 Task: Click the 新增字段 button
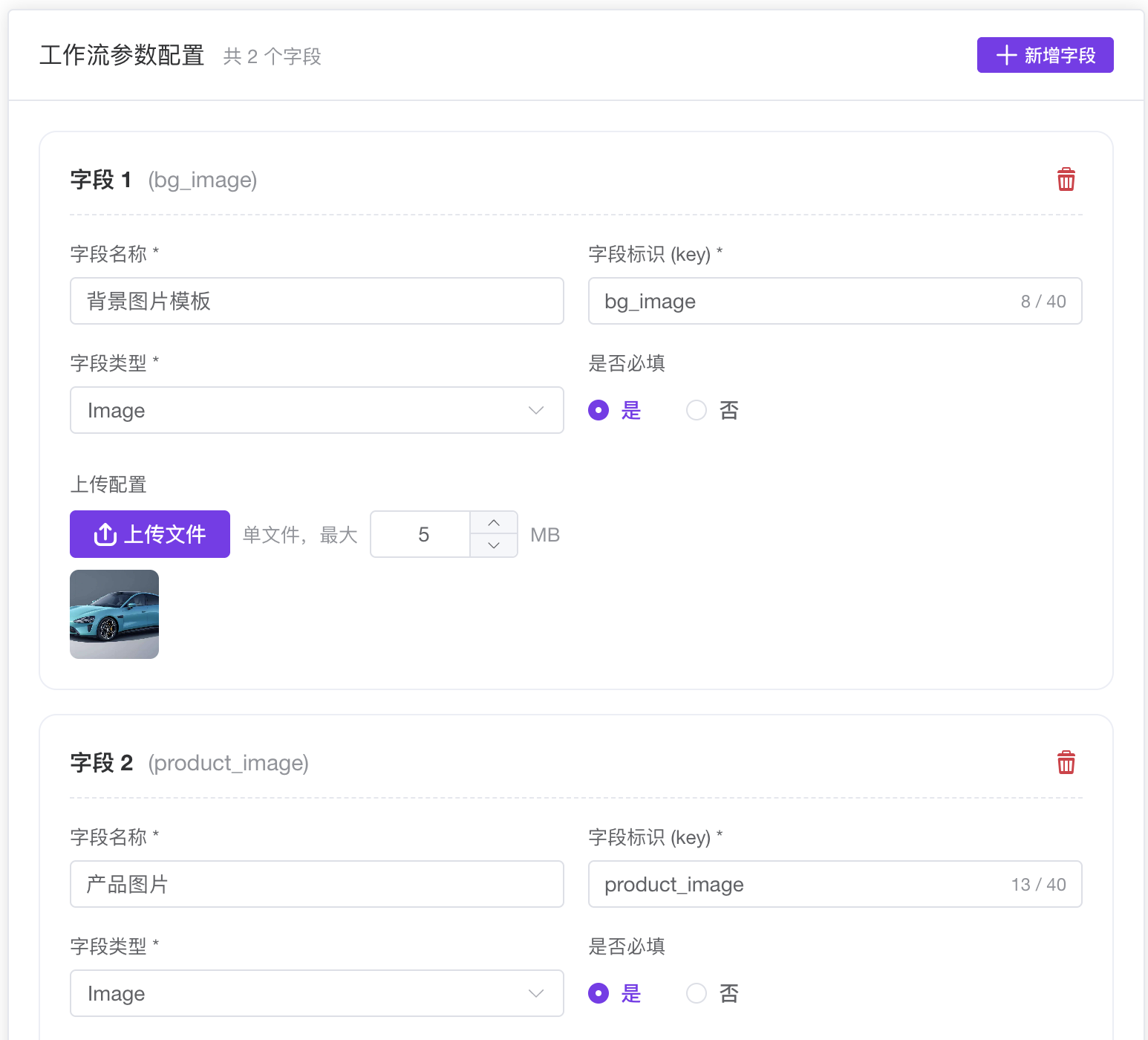click(x=1044, y=55)
